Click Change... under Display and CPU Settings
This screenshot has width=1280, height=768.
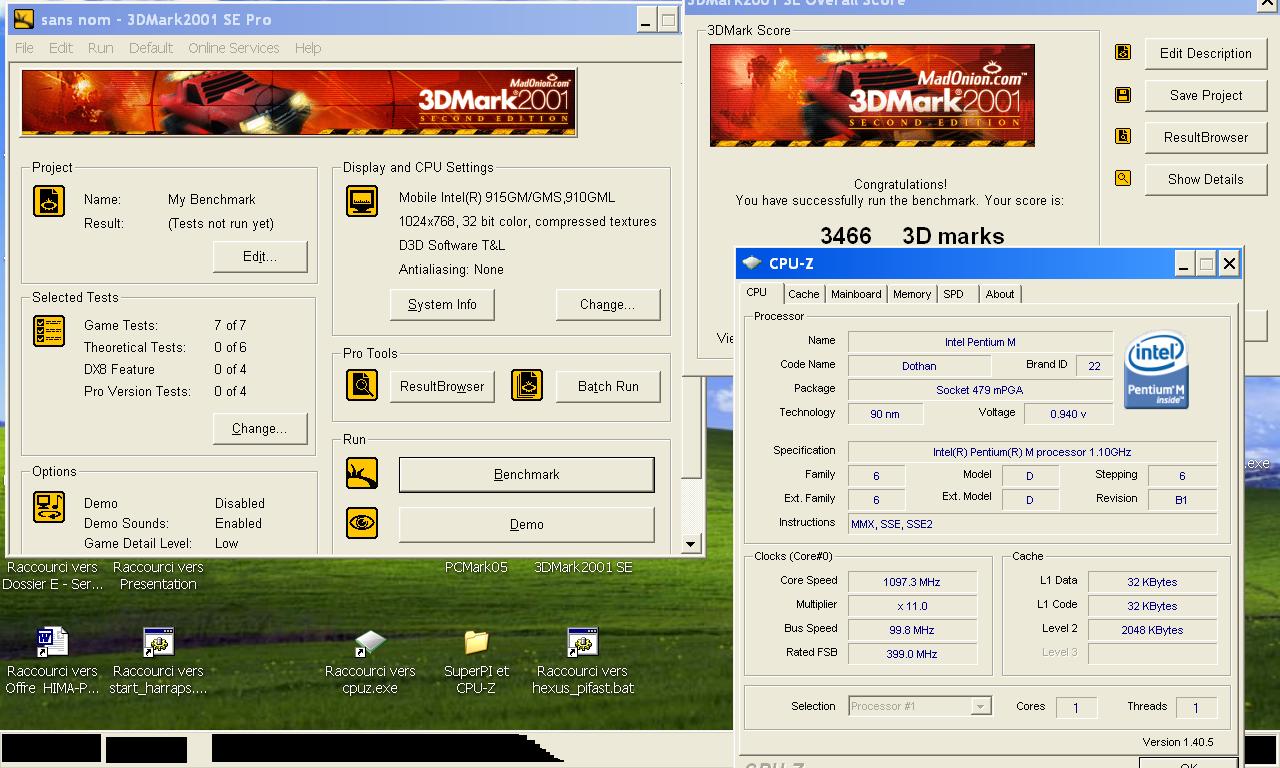pos(608,305)
